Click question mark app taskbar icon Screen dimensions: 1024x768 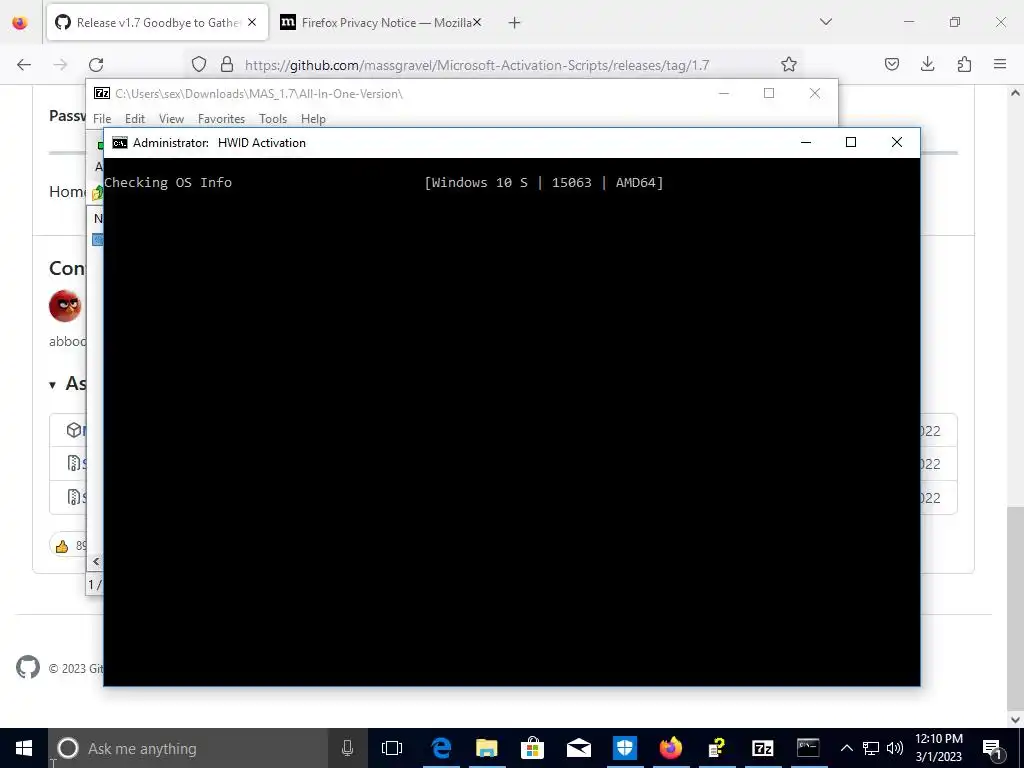point(717,748)
